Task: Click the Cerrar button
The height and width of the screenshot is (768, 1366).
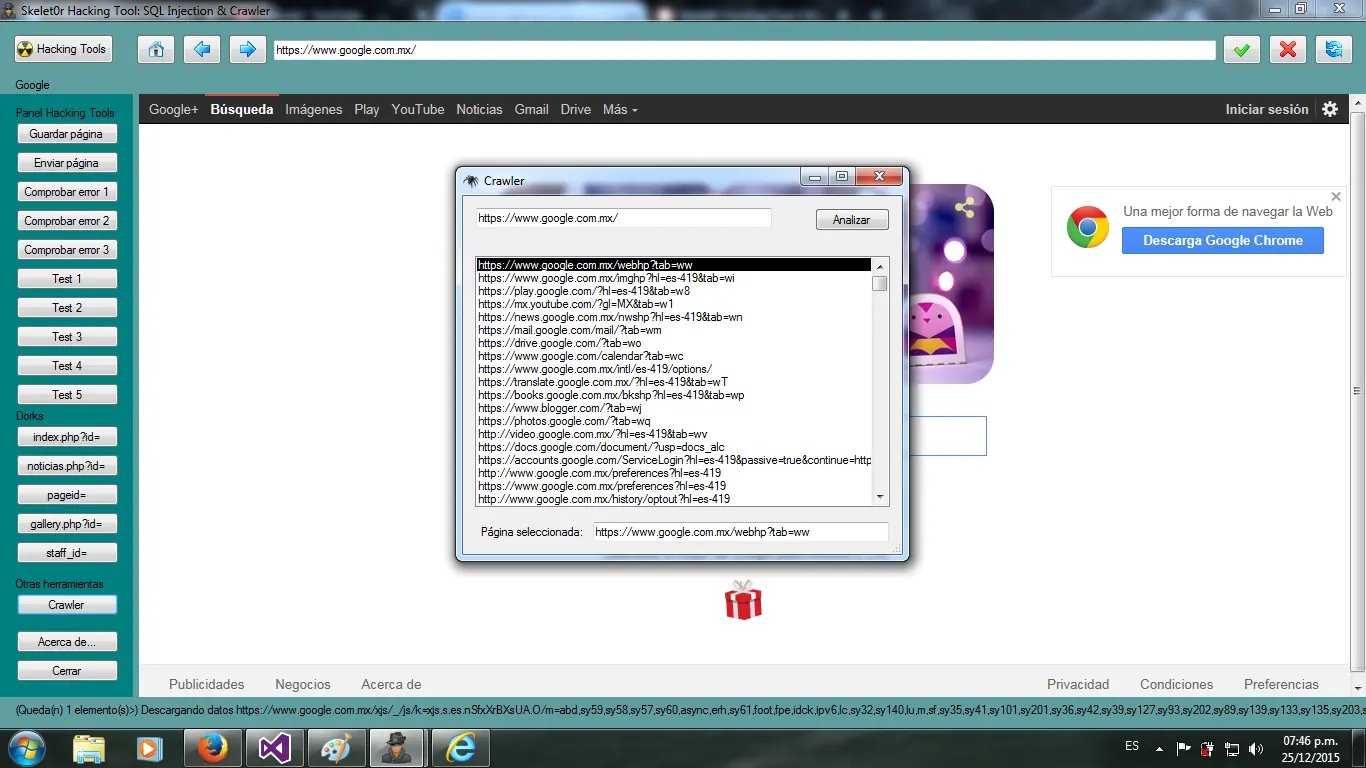Action: pos(67,671)
